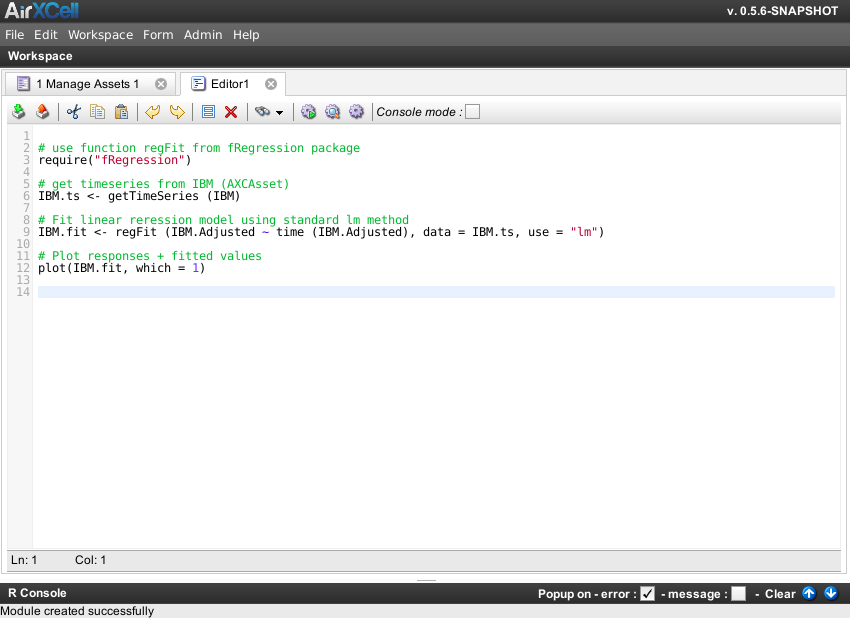Uncheck Popup on error checkbox
850x618 pixels.
(647, 594)
